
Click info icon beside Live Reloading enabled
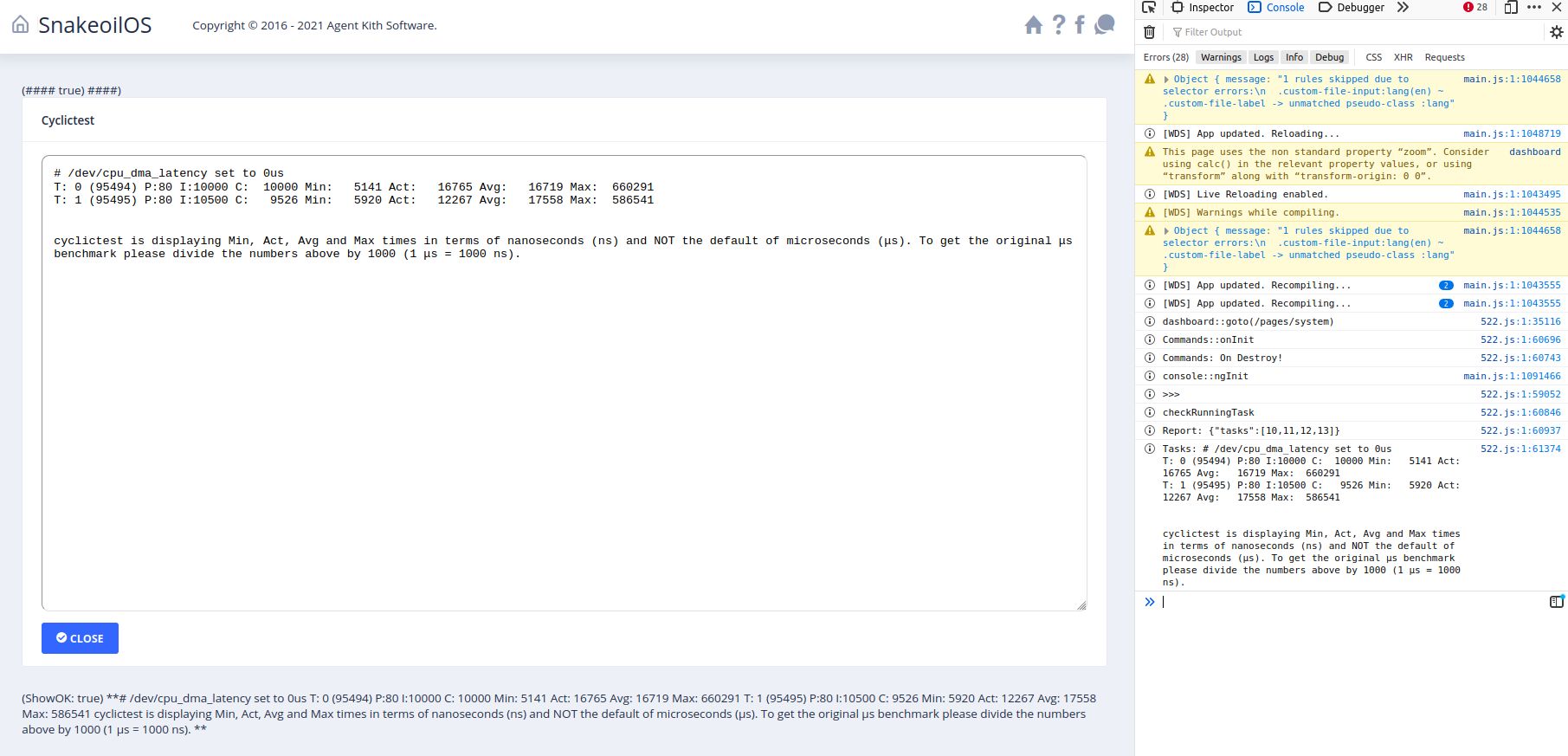[x=1150, y=194]
